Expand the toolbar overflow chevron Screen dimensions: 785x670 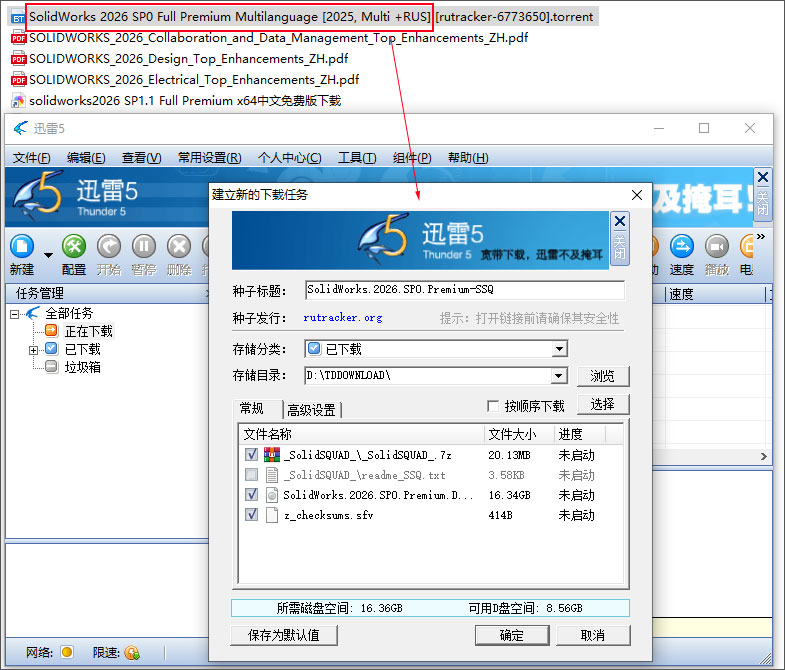click(x=761, y=236)
